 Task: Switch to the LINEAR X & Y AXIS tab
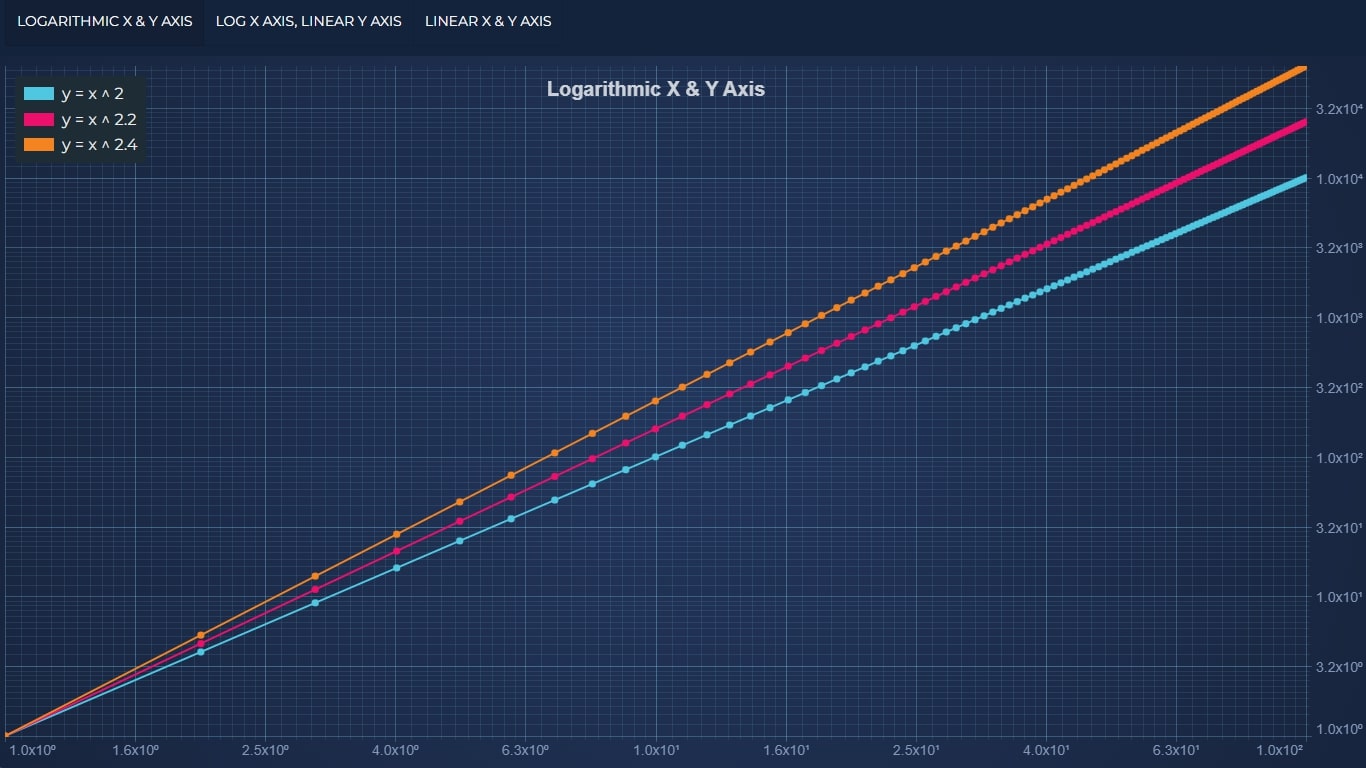[x=487, y=21]
